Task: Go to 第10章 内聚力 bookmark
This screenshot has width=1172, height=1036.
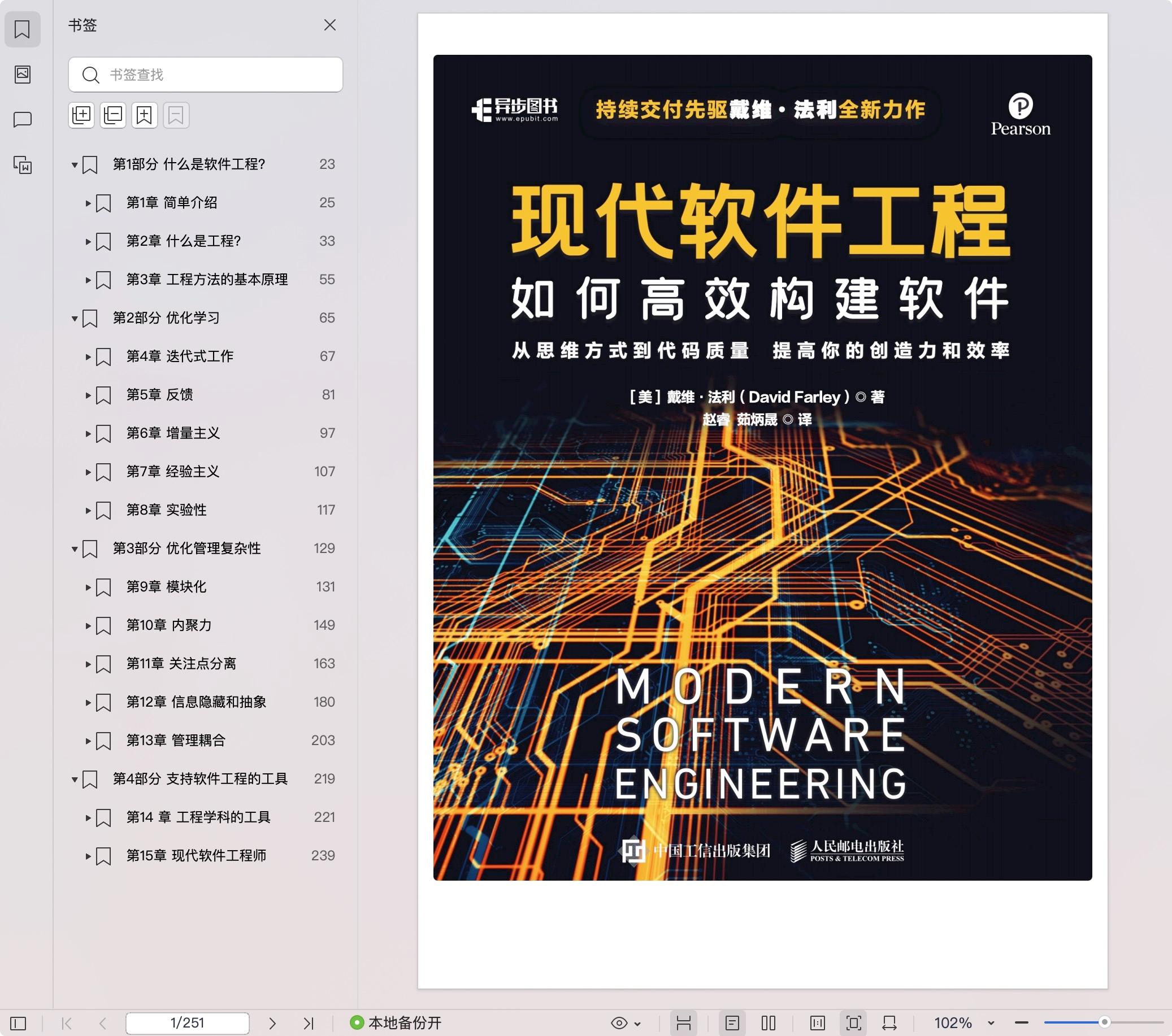Action: point(168,625)
